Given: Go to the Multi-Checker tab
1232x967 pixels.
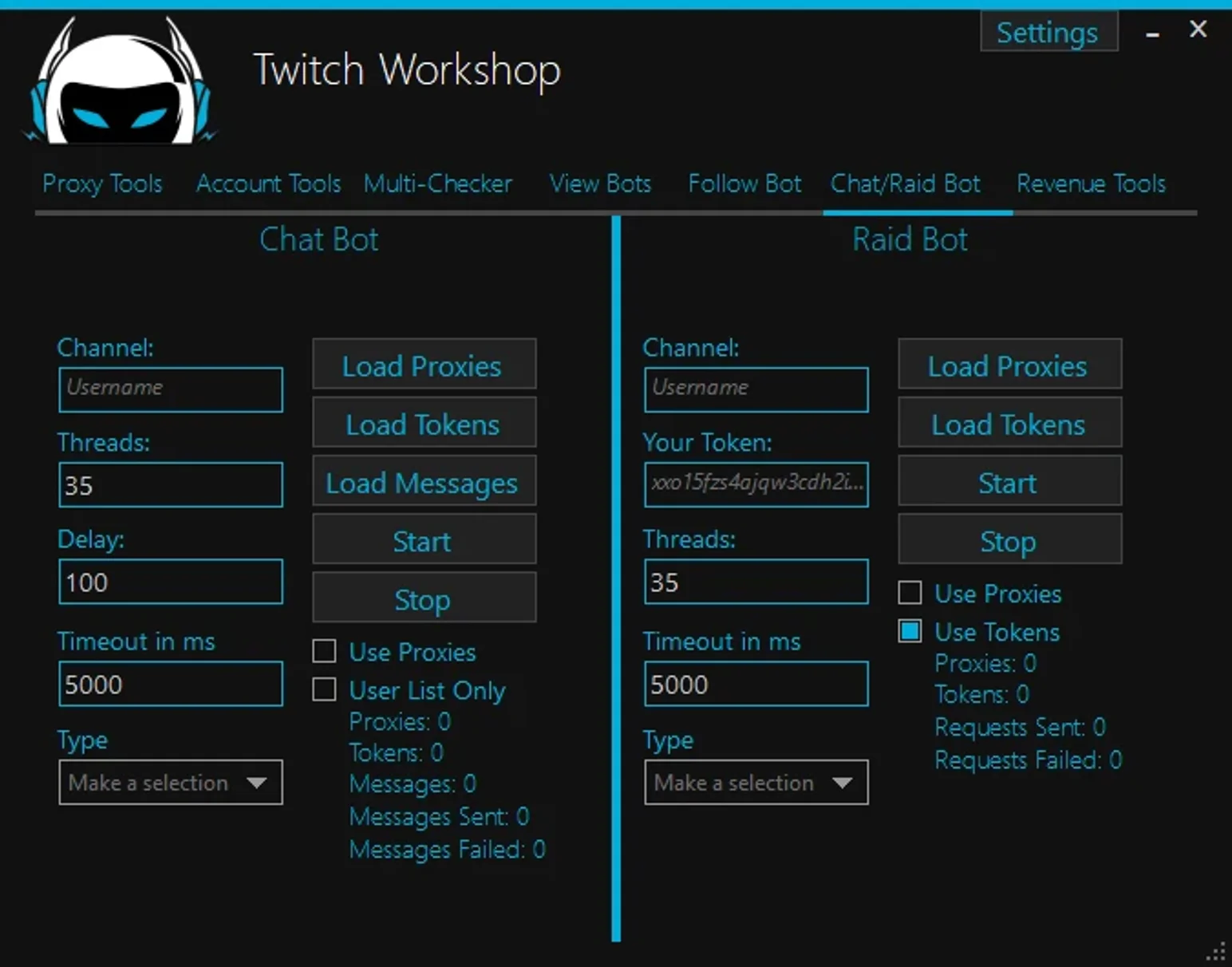Looking at the screenshot, I should (x=438, y=184).
